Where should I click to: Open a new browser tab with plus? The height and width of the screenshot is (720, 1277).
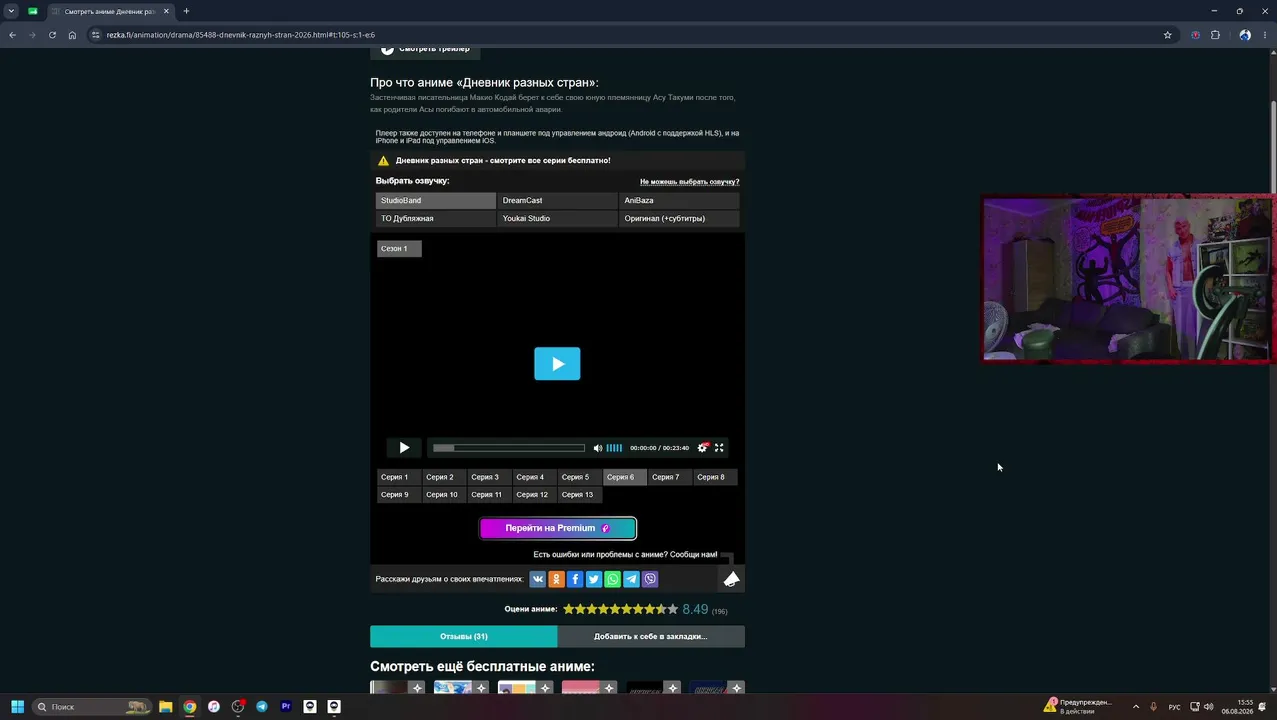[186, 11]
